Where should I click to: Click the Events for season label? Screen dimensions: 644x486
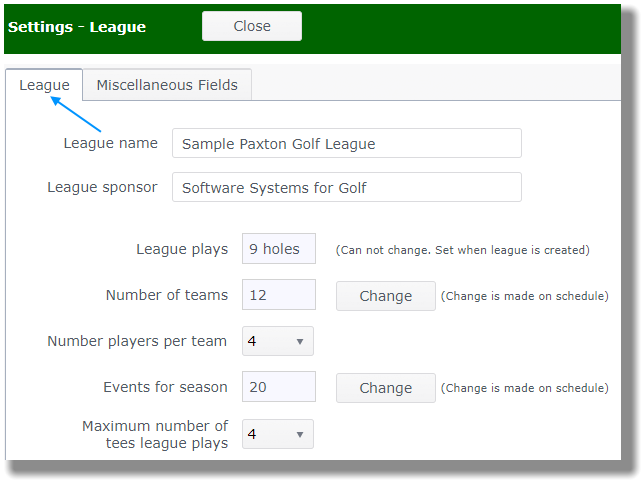point(165,387)
